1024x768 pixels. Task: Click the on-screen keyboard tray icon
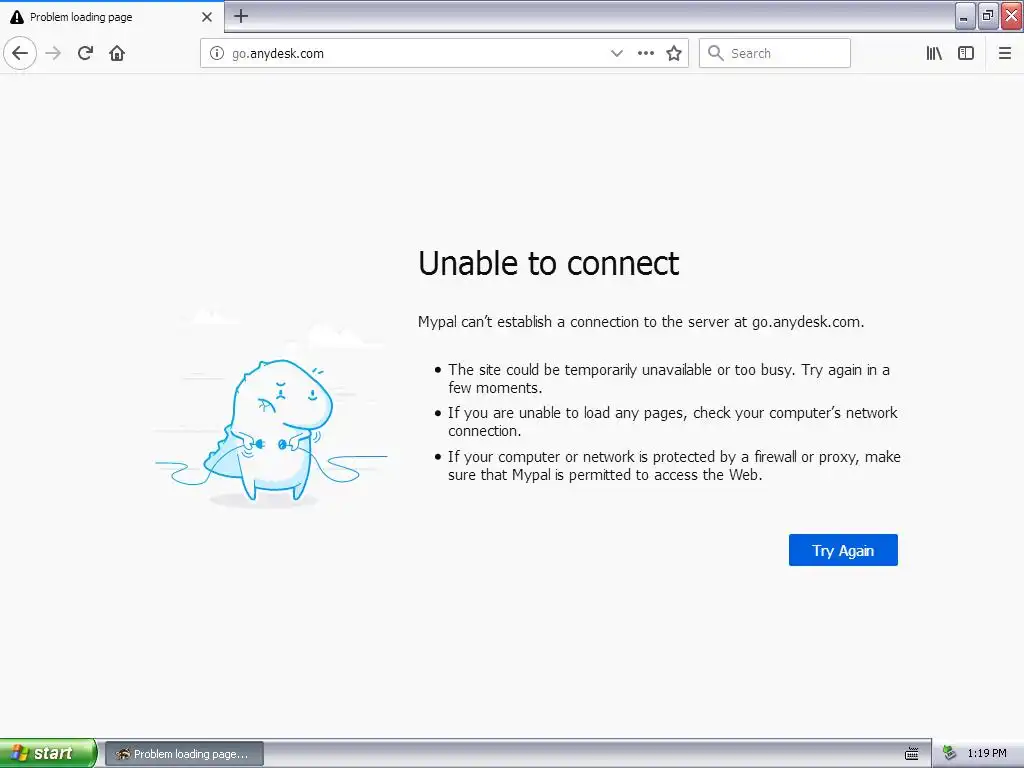[x=912, y=754]
